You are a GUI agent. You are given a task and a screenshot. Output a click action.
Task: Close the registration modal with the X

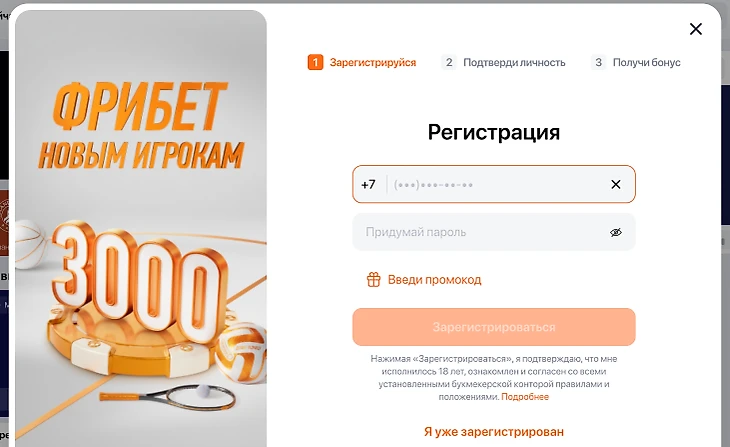point(696,29)
